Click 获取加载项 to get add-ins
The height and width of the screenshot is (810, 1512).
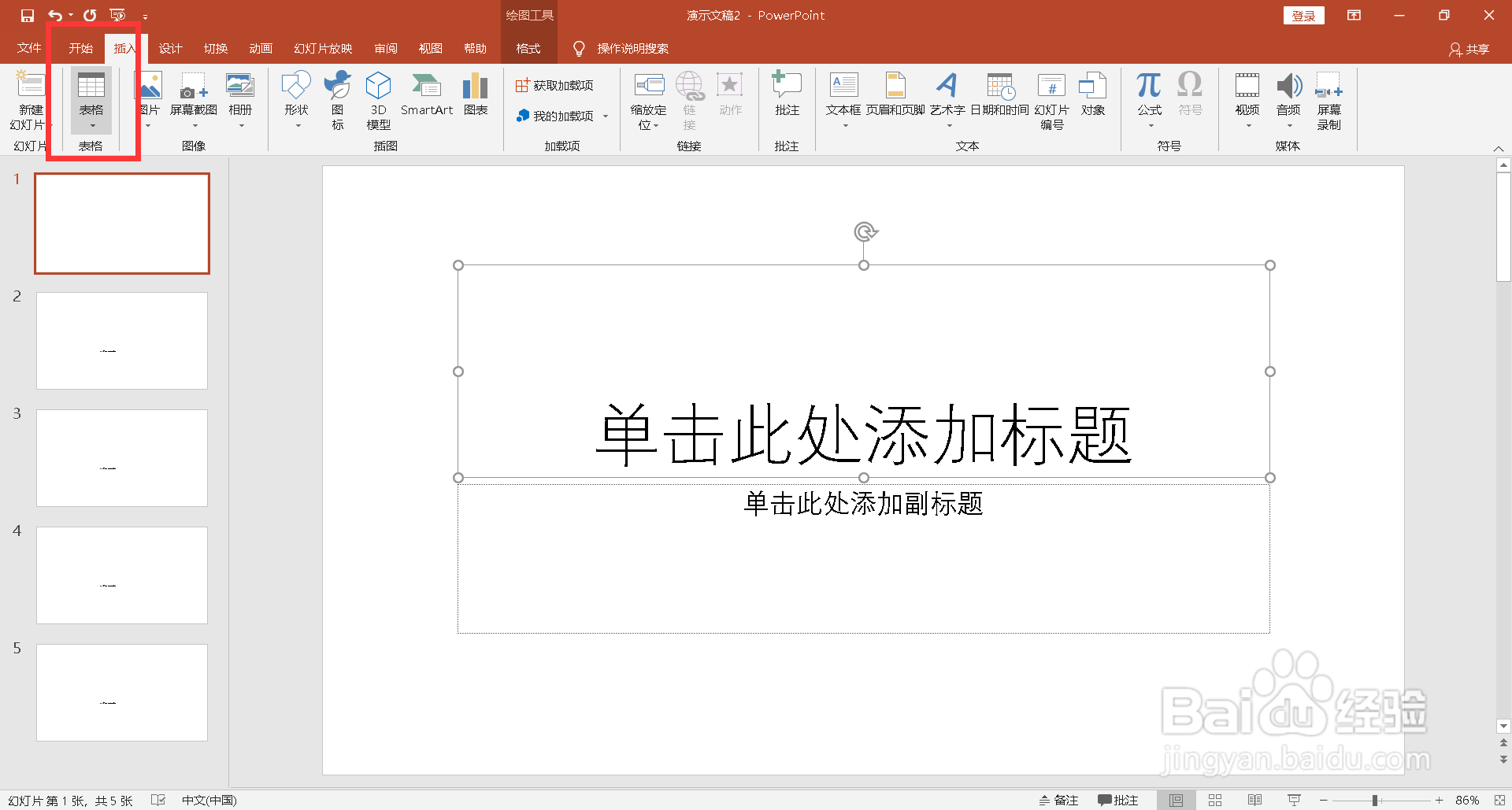554,84
